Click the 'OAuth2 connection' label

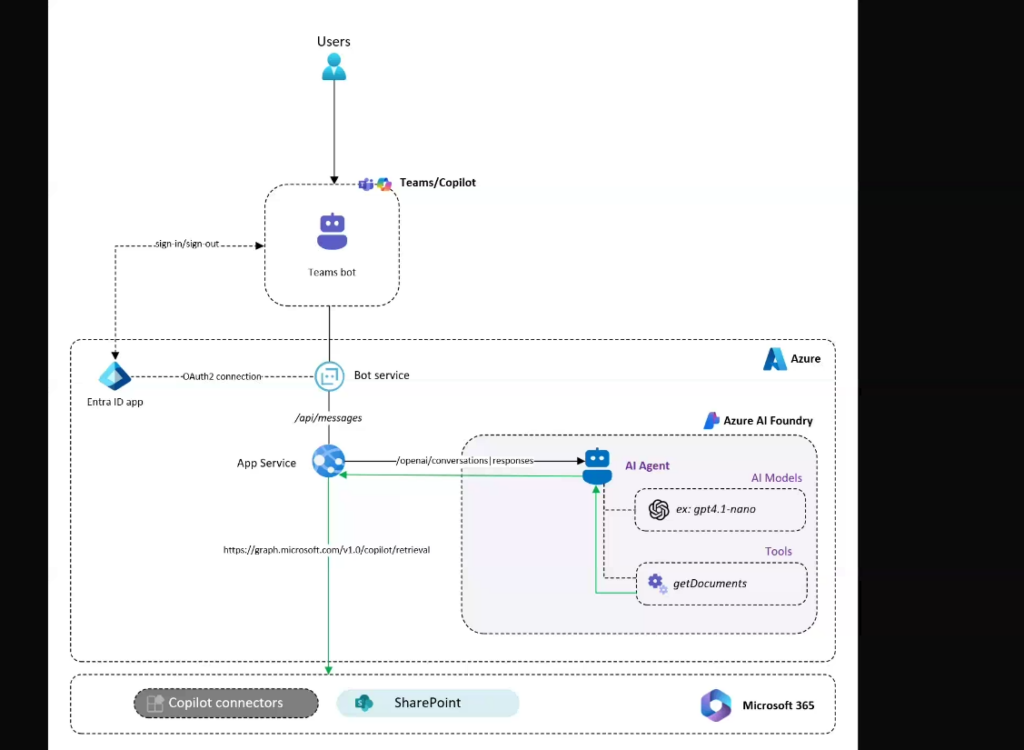point(222,376)
